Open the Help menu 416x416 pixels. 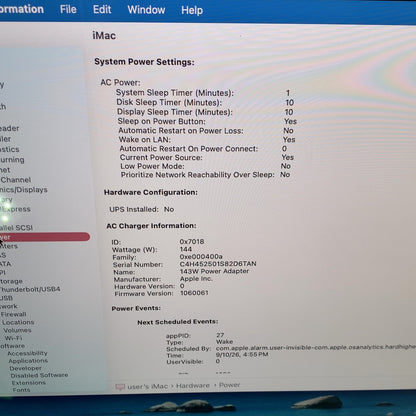coord(192,10)
